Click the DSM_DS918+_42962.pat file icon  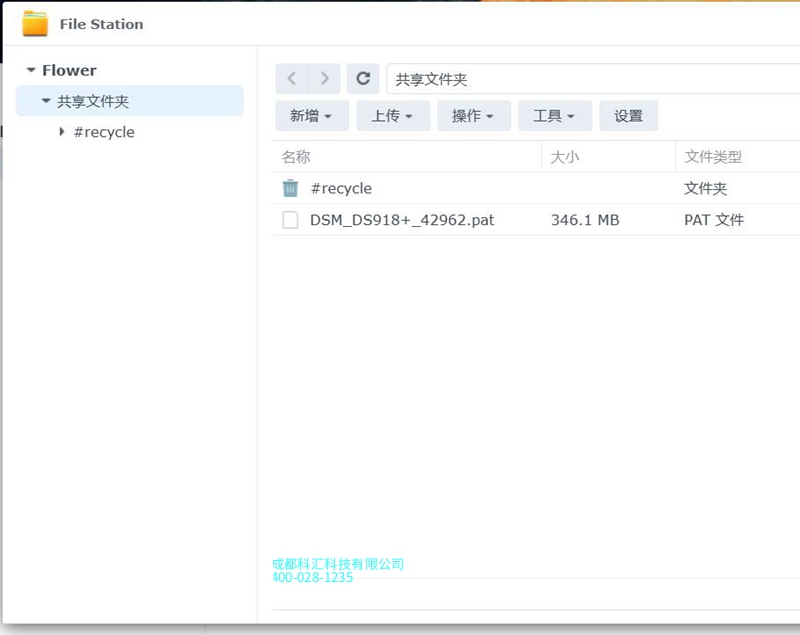(290, 220)
